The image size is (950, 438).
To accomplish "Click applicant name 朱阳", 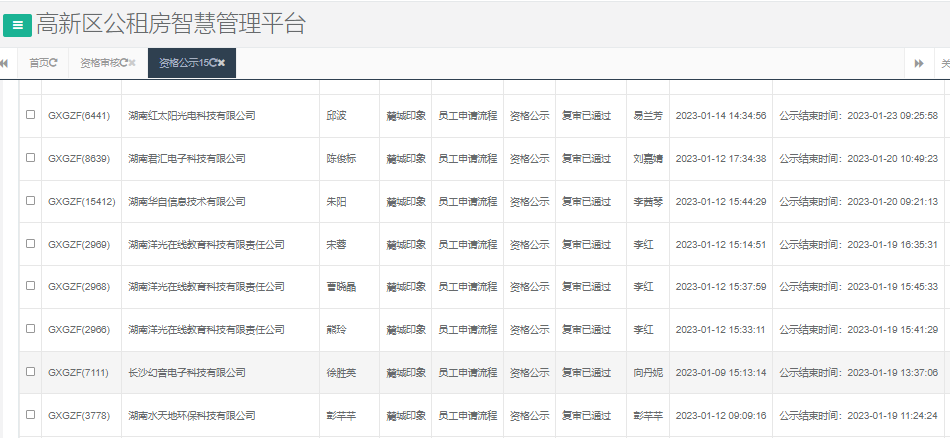I will (x=336, y=202).
